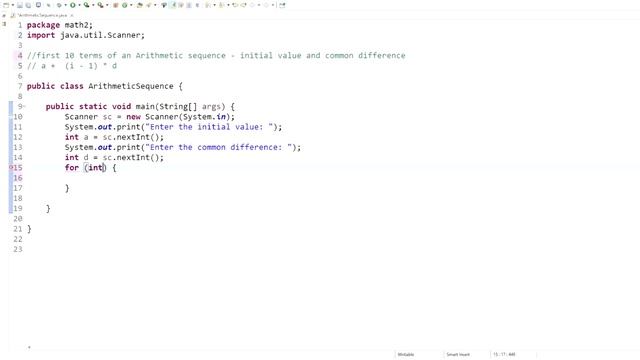Click the Forward navigation arrow icon
The image size is (640, 360).
click(x=266, y=5)
